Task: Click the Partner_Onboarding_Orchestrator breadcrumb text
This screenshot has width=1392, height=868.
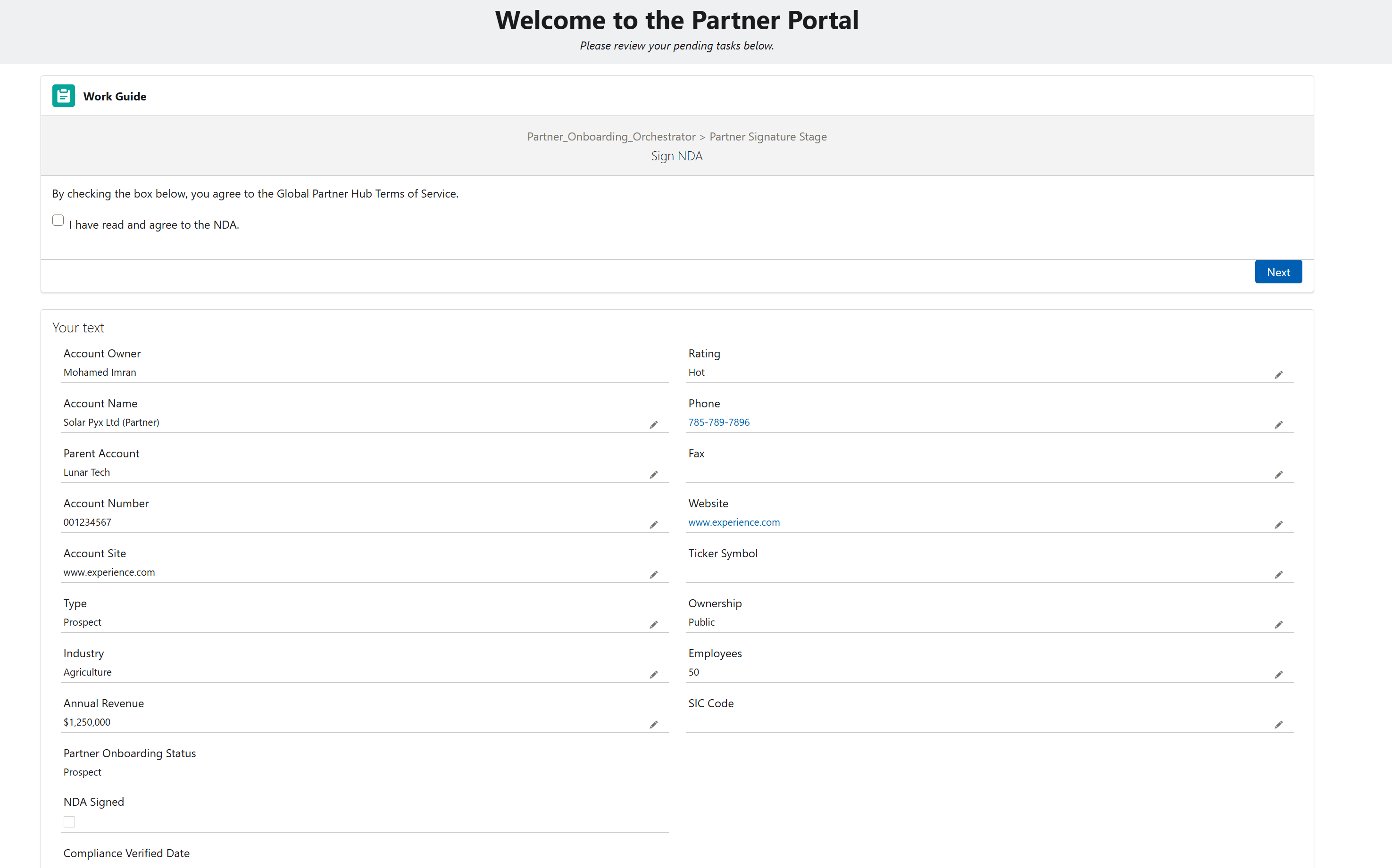Action: click(611, 137)
